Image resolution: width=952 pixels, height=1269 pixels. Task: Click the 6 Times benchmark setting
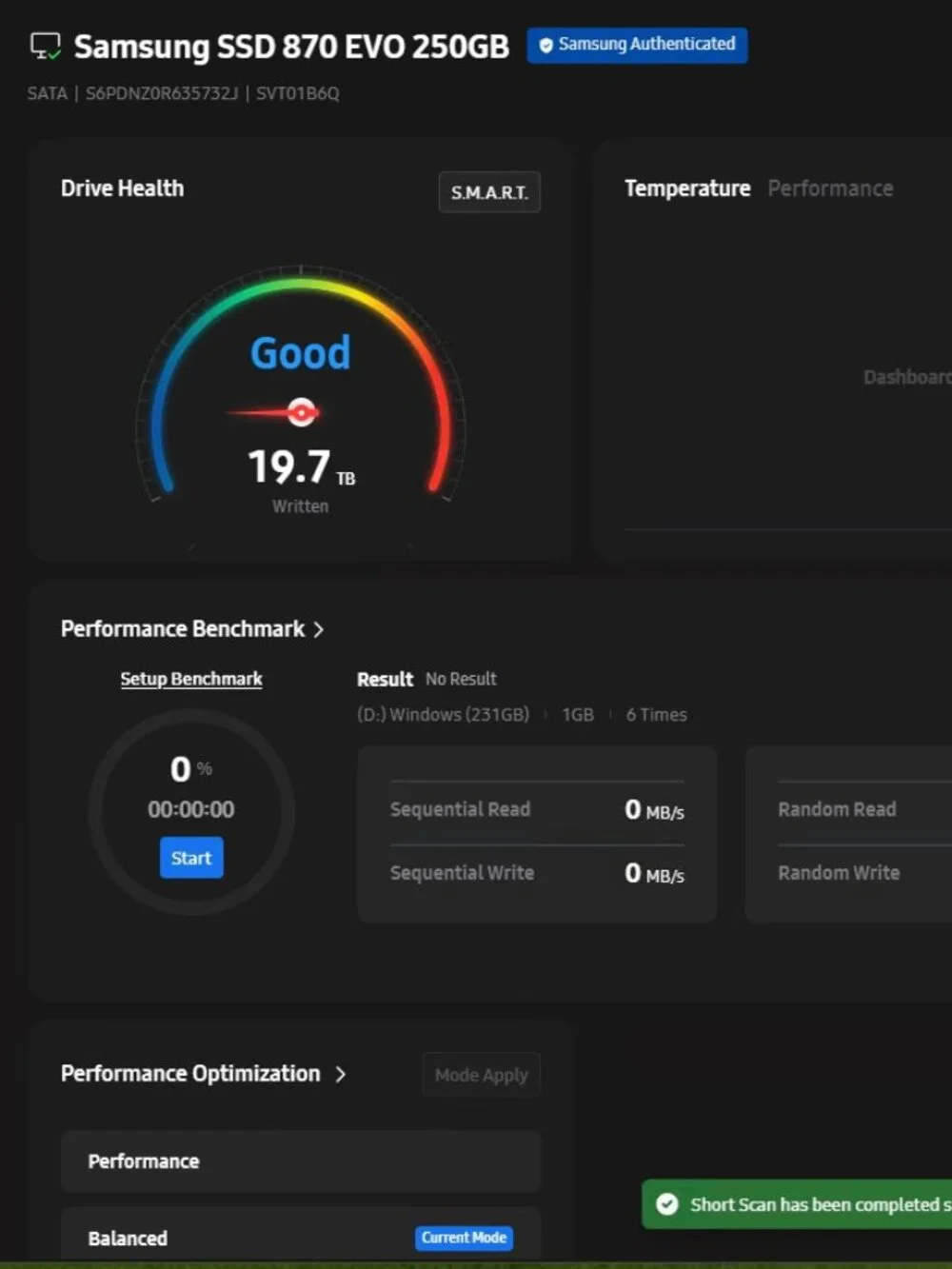[x=656, y=715]
